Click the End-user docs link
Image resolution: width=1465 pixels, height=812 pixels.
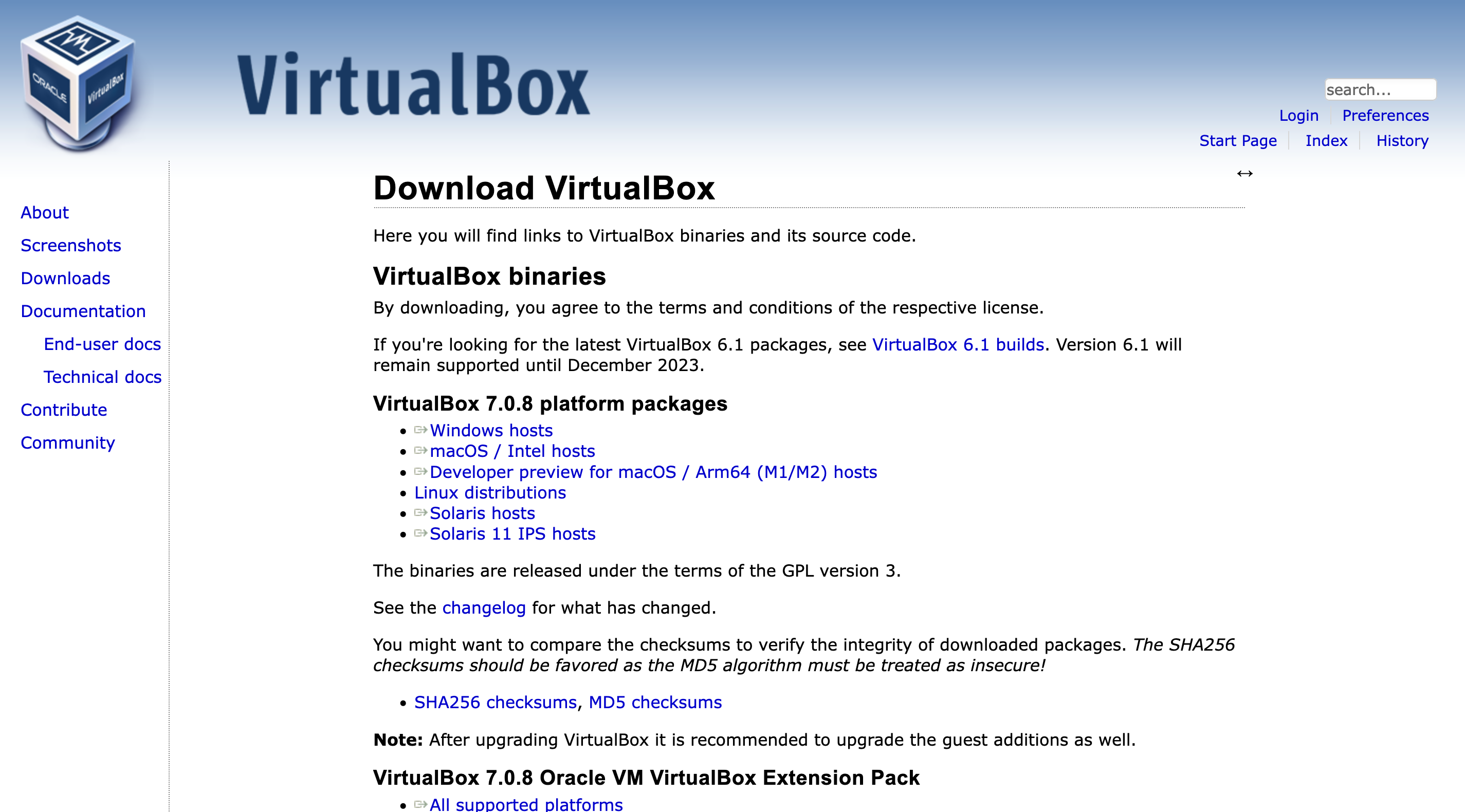(101, 344)
